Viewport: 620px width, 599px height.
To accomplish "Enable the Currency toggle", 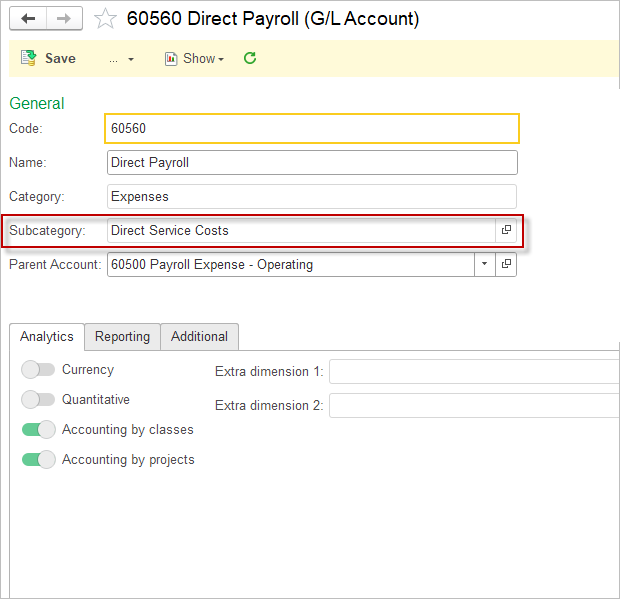I will coord(38,370).
